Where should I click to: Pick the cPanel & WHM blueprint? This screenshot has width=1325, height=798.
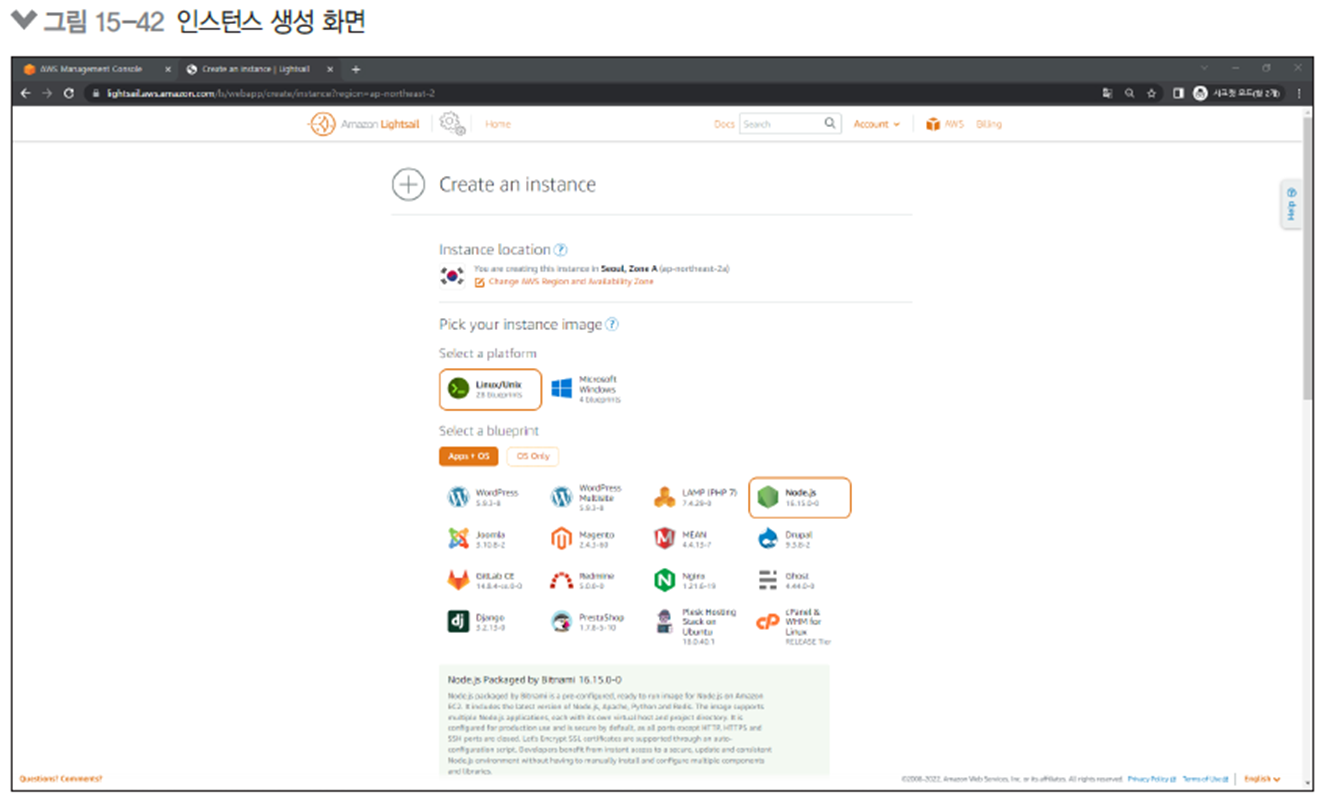point(793,626)
